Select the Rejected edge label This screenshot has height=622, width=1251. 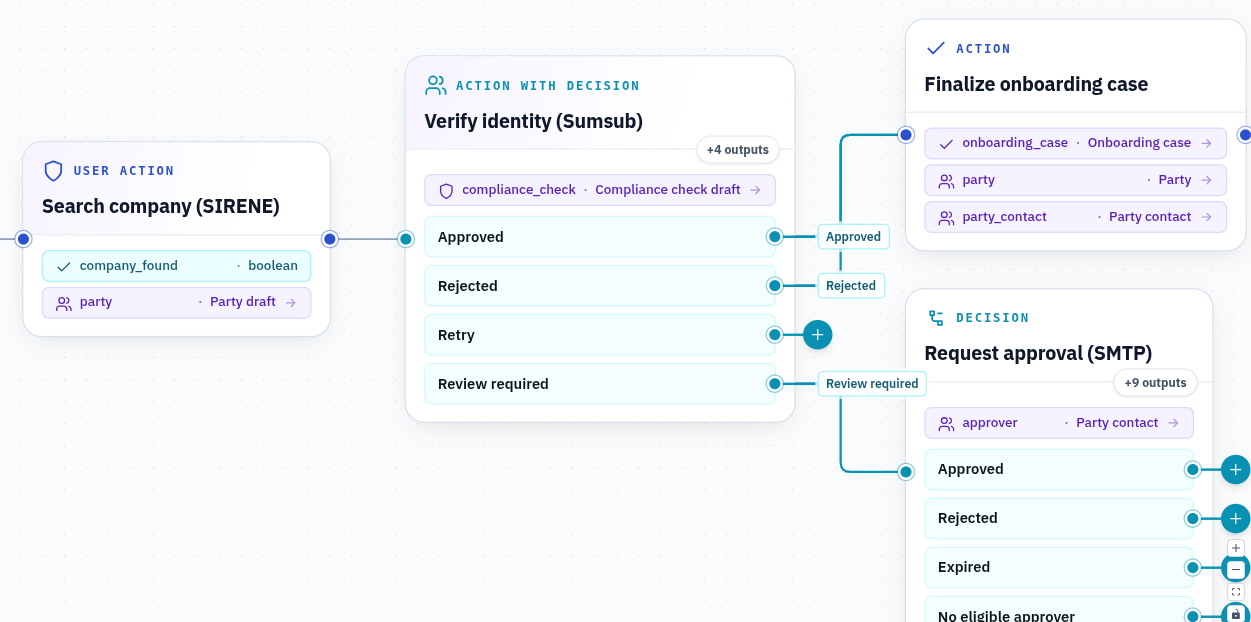click(x=851, y=286)
